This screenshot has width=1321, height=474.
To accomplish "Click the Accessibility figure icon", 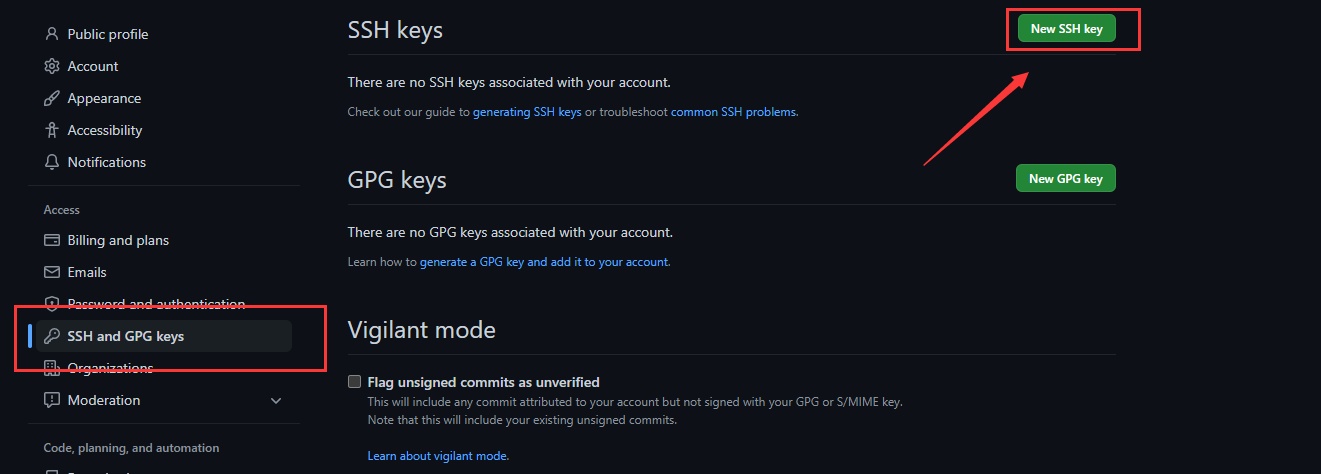I will (52, 130).
